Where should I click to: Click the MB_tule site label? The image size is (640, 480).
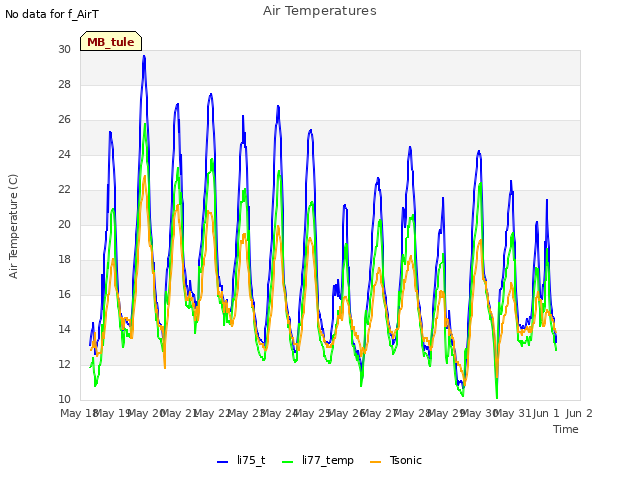coord(111,42)
